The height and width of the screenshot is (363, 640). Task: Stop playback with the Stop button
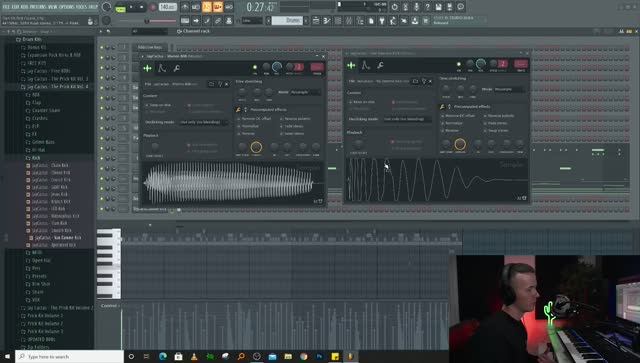click(x=142, y=7)
